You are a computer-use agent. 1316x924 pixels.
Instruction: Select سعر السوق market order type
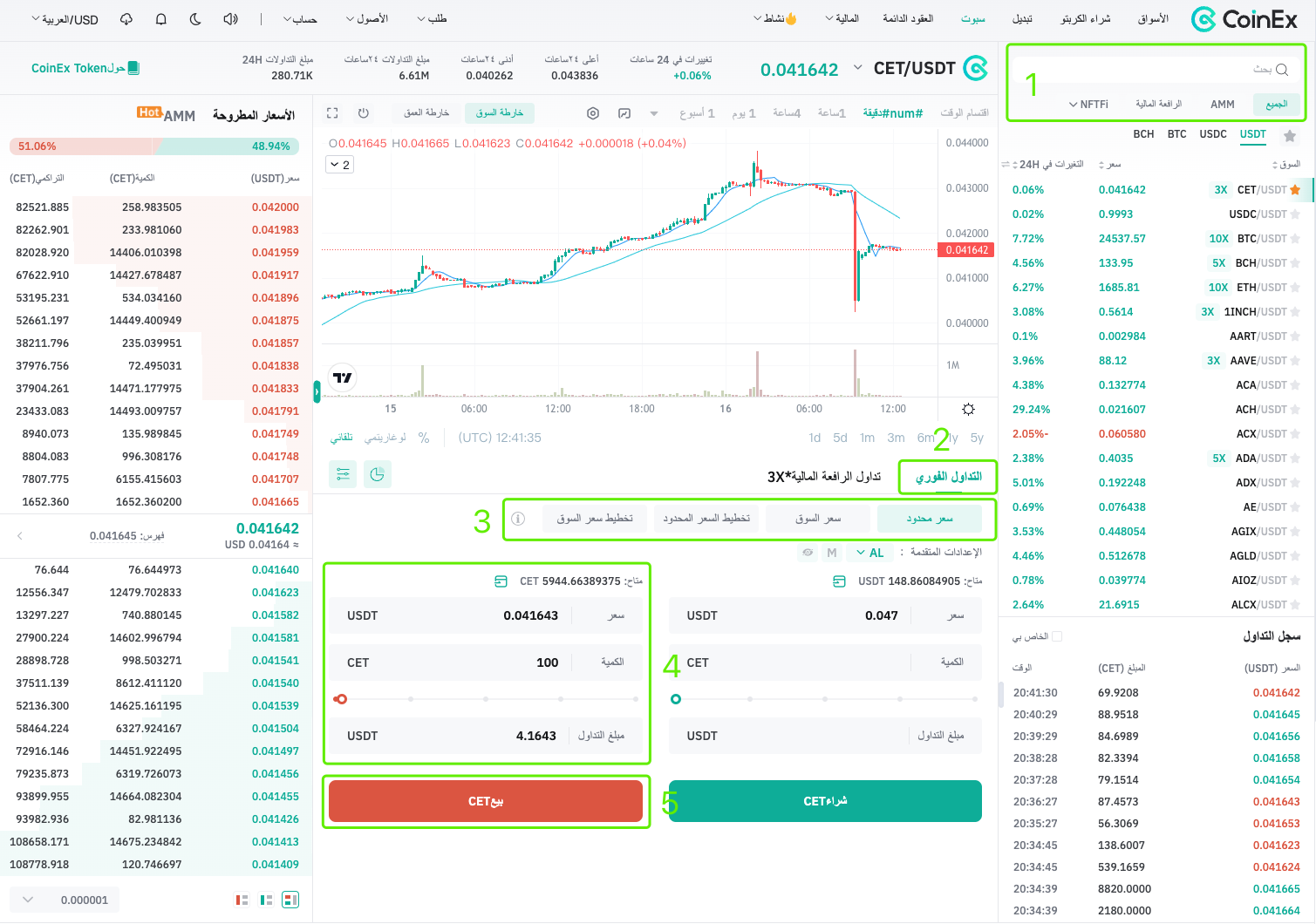coord(818,519)
